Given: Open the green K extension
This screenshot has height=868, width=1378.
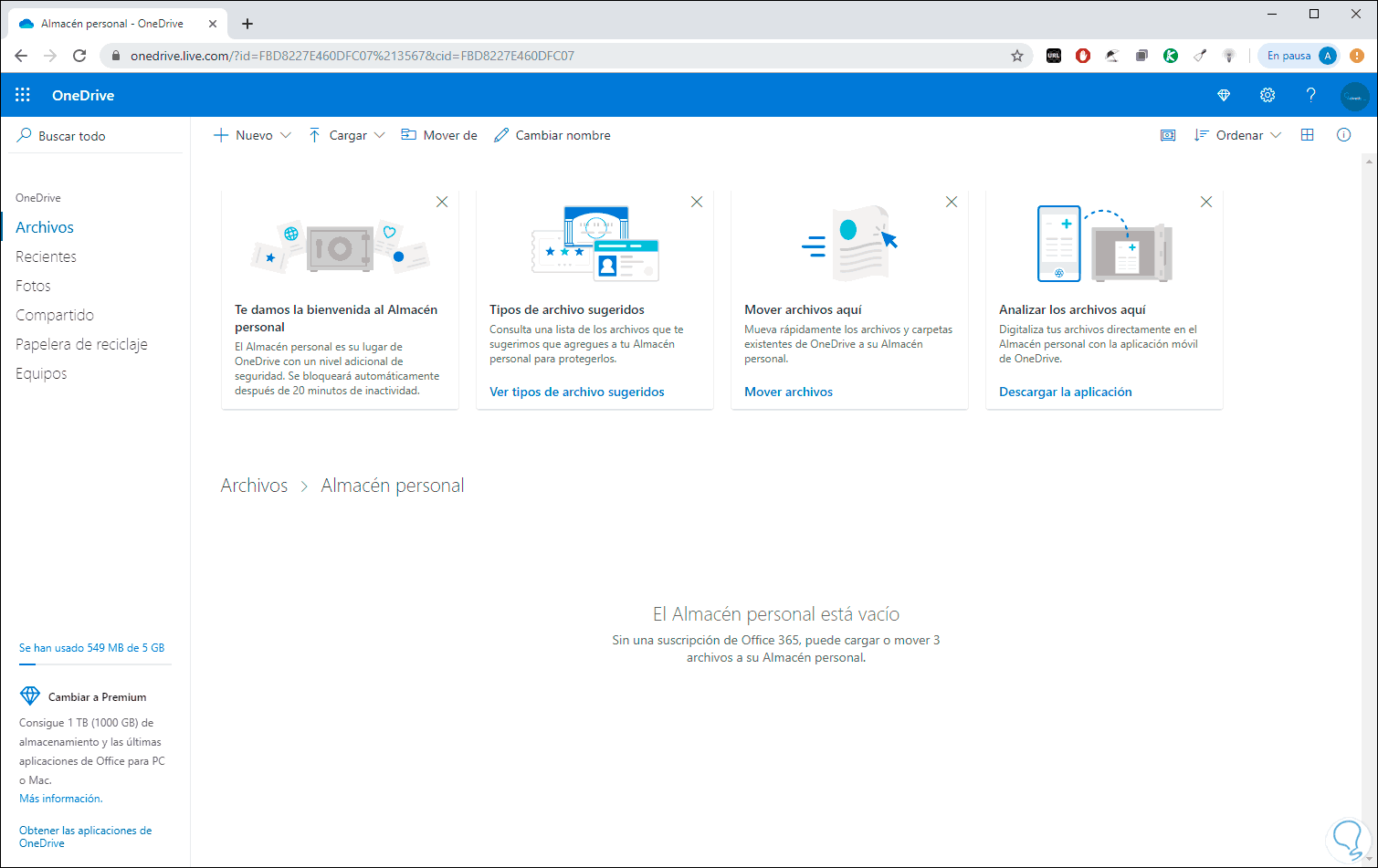Looking at the screenshot, I should [x=1171, y=56].
